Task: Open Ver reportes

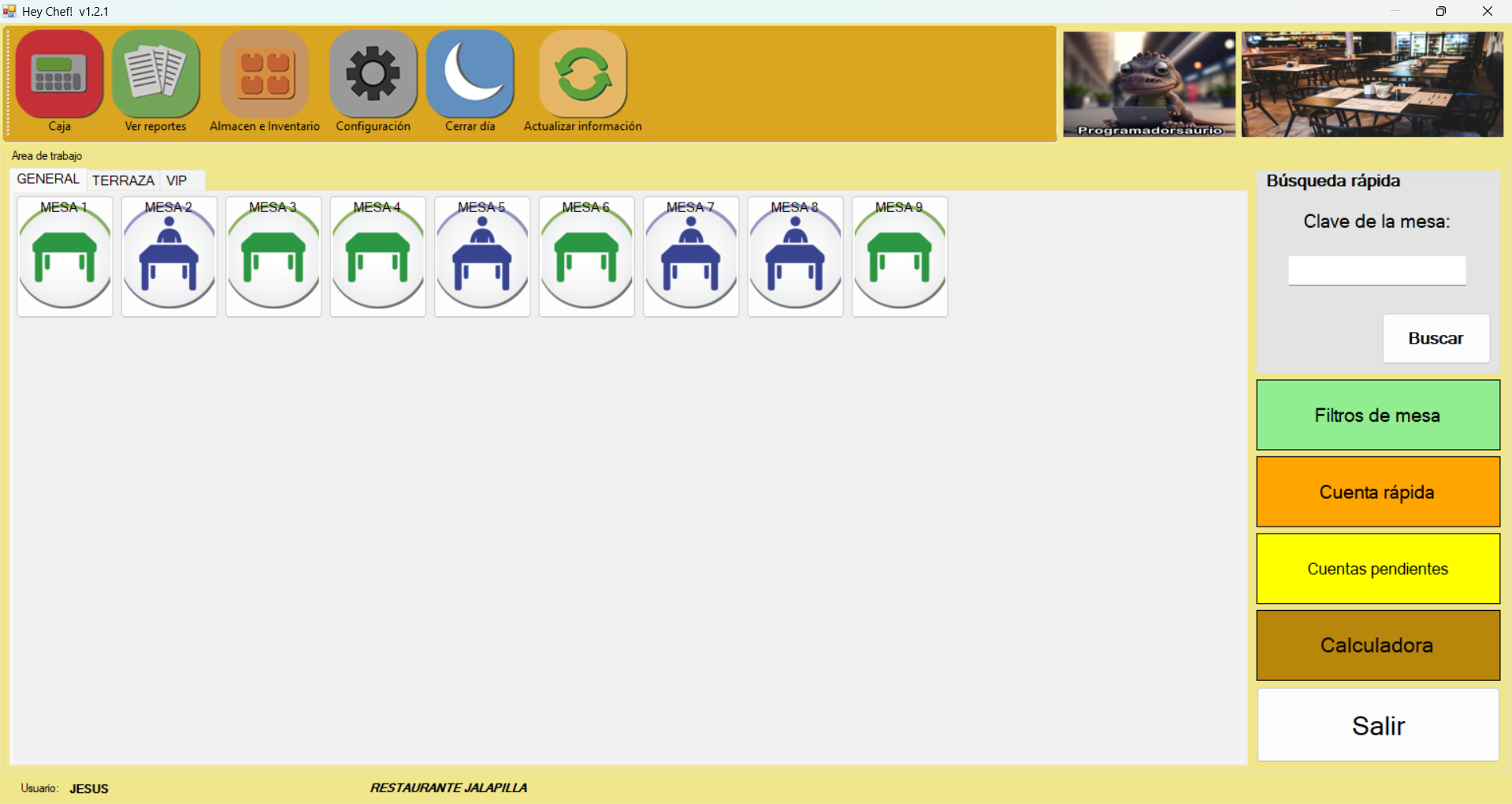Action: pos(156,74)
